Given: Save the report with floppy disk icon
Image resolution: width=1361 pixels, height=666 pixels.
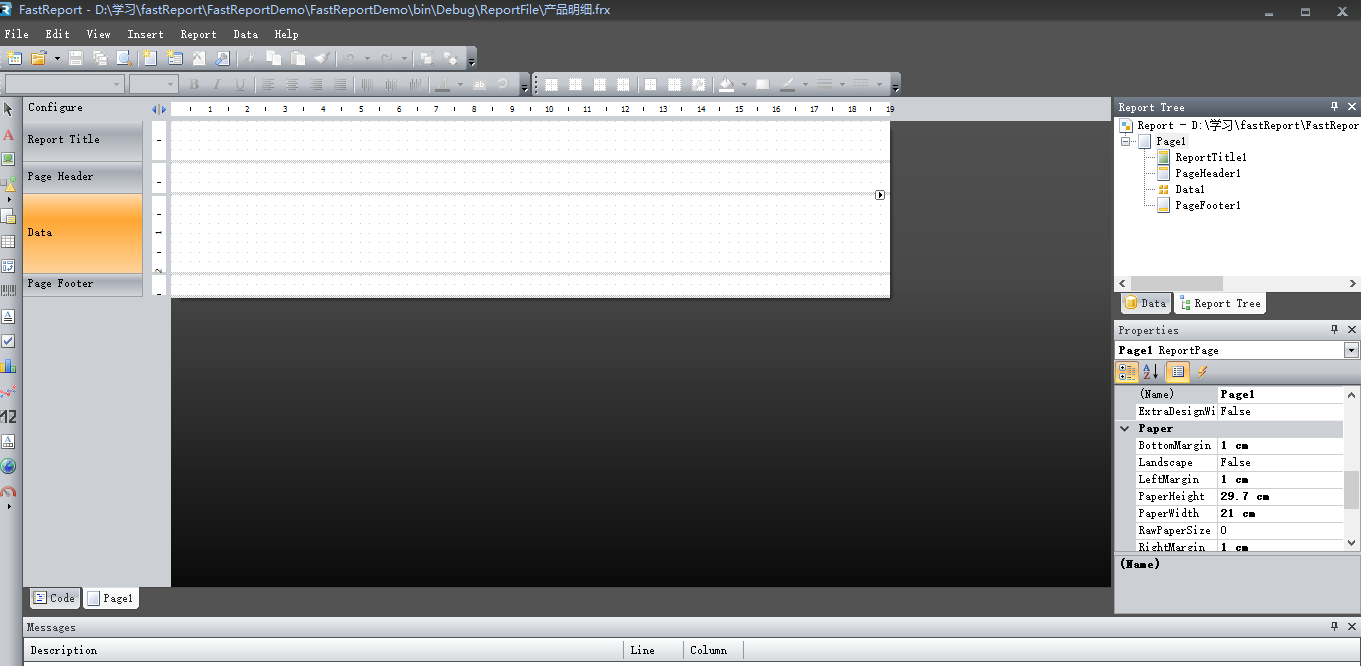Looking at the screenshot, I should [x=76, y=59].
